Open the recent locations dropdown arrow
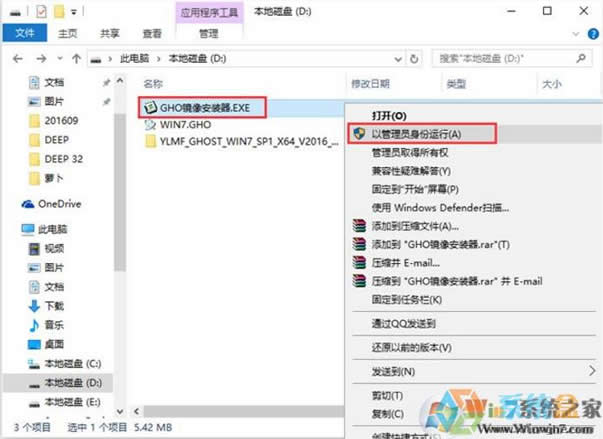Screen dimensions: 603x439 pyautogui.click(x=57, y=60)
